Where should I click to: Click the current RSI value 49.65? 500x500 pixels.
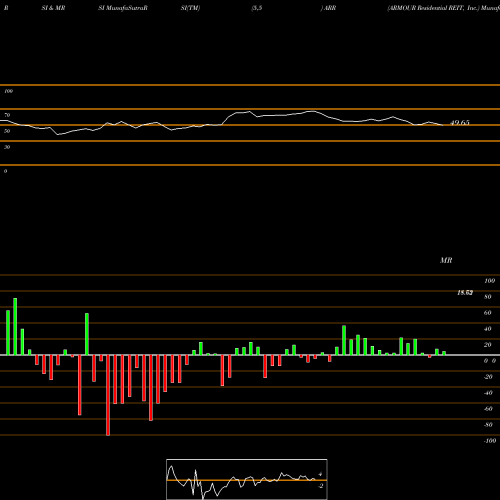coord(460,123)
